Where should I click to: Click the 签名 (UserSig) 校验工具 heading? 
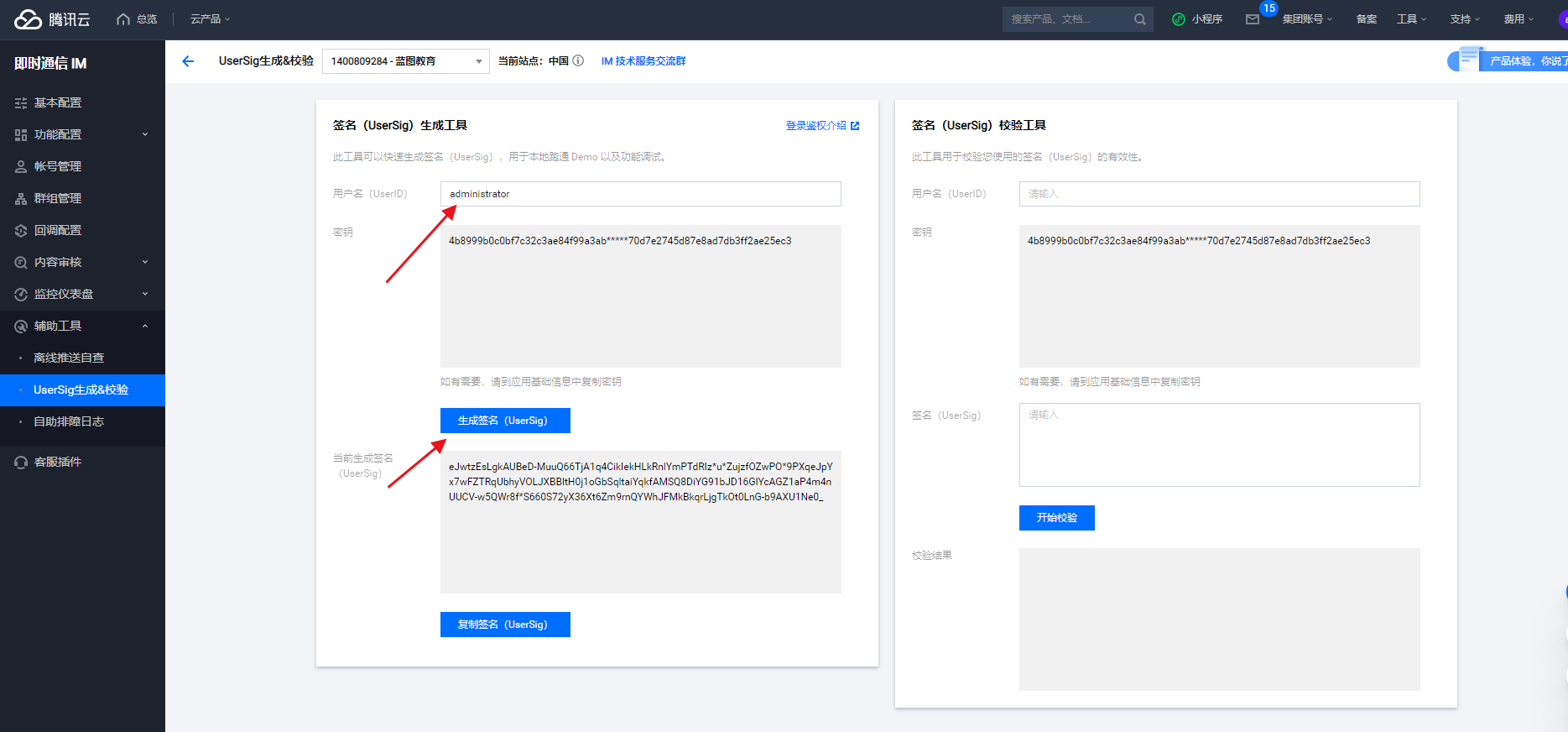click(x=979, y=126)
